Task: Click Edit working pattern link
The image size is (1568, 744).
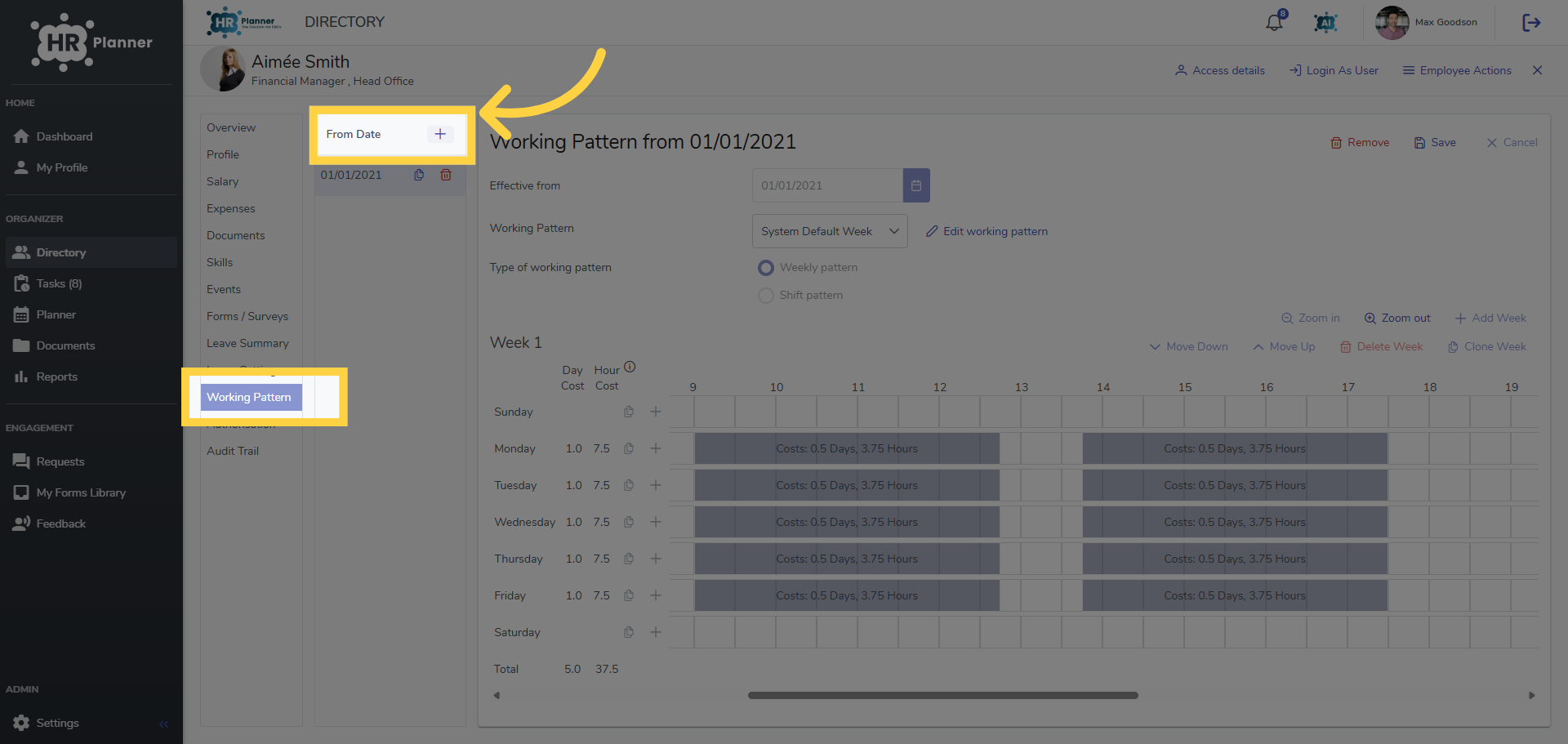Action: [987, 231]
